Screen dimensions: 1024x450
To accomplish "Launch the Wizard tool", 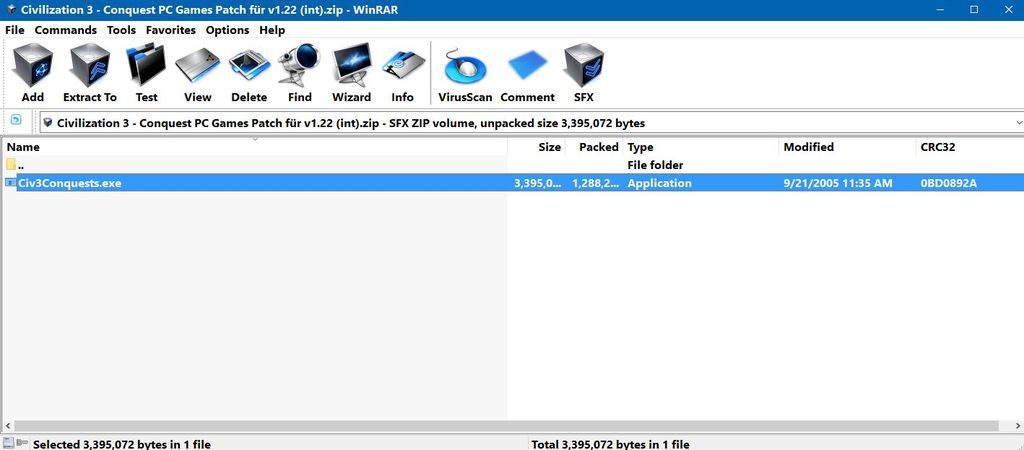I will [x=351, y=72].
